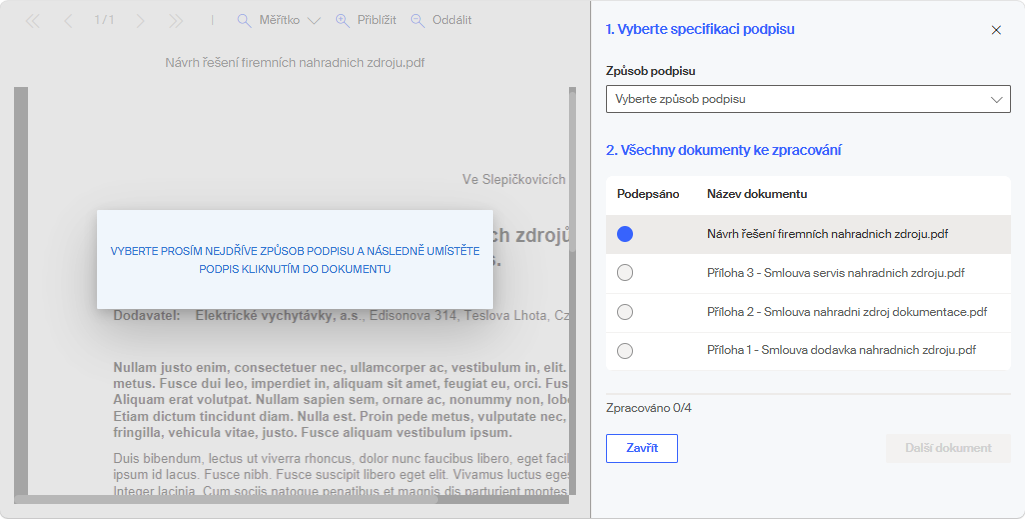Screen dimensions: 1025x519
Task: Click the document vertical scrollbar
Action: pyautogui.click(x=573, y=171)
